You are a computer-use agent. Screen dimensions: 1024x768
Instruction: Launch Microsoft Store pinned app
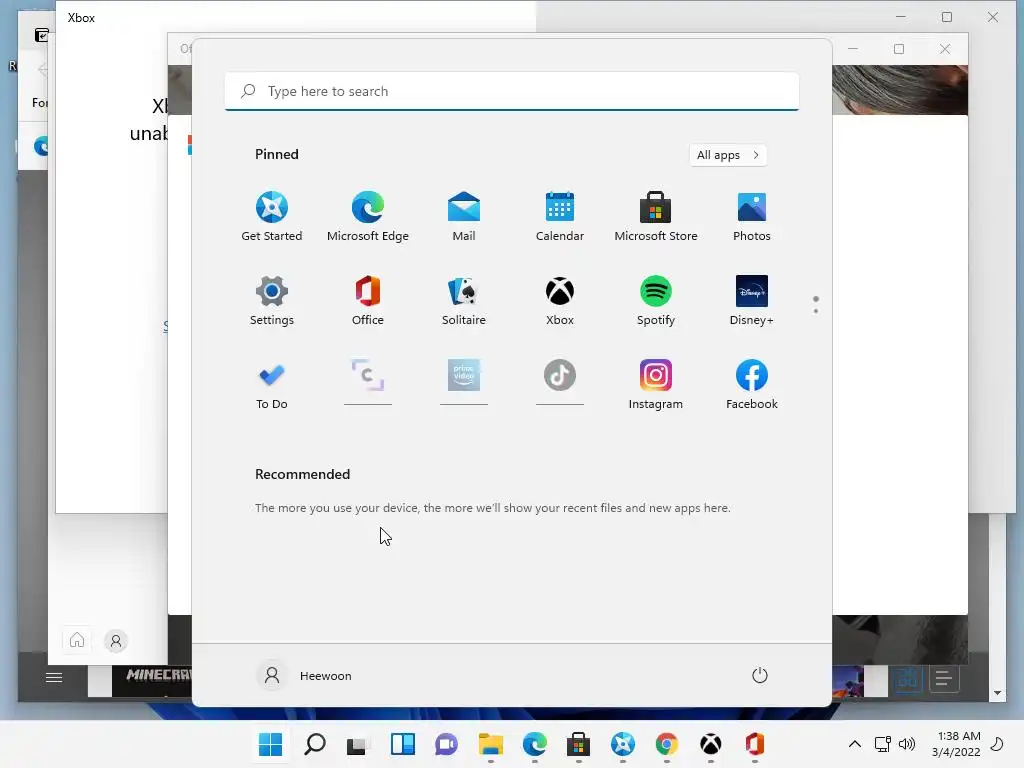click(656, 217)
